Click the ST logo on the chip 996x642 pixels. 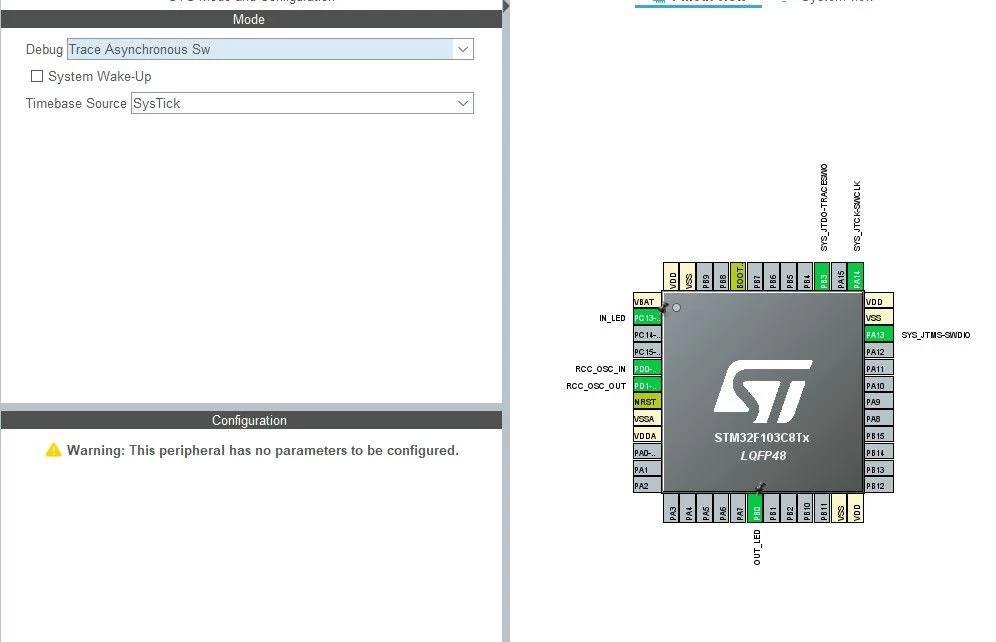[763, 391]
